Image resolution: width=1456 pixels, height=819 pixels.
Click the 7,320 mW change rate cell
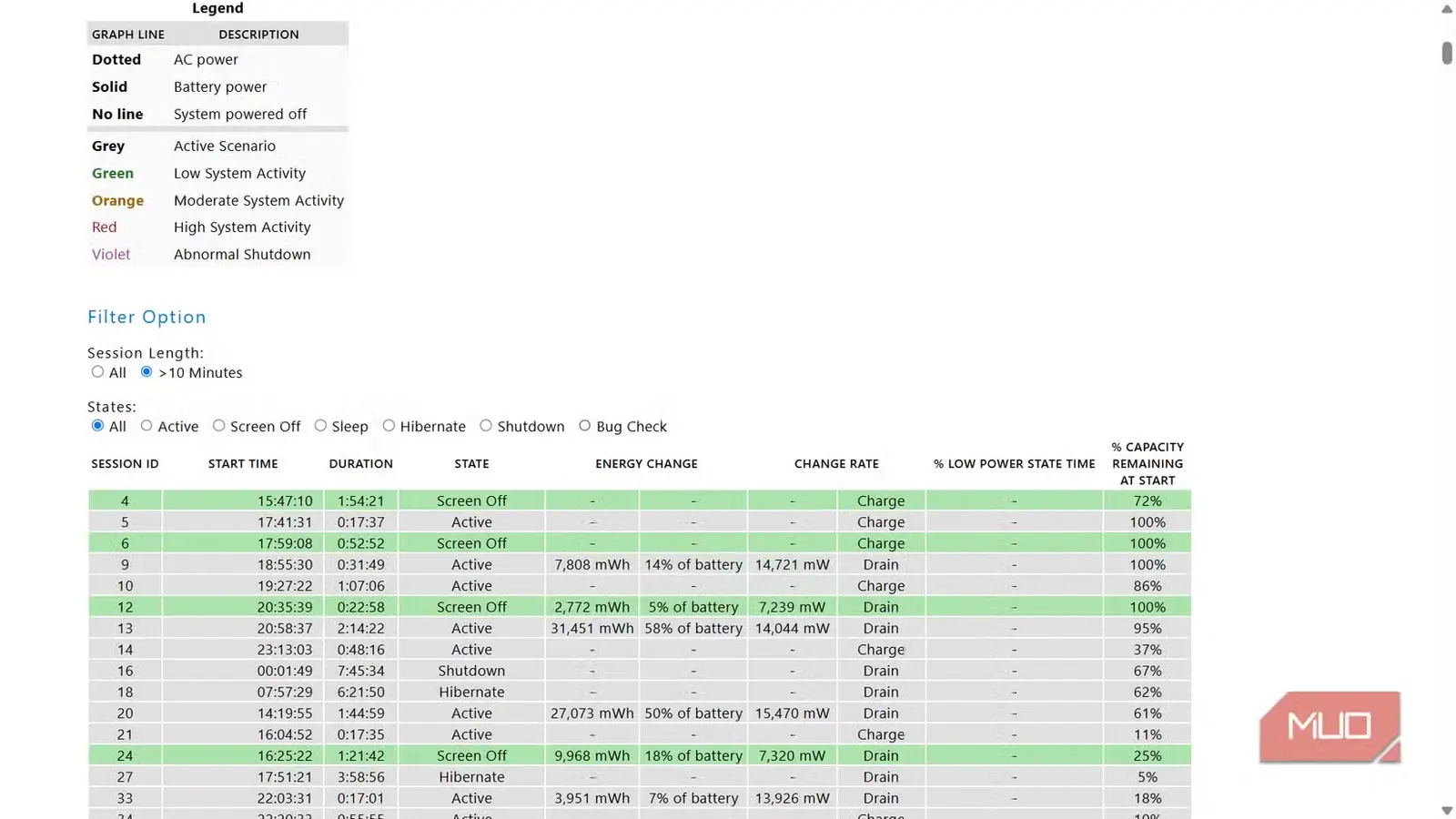coord(793,756)
